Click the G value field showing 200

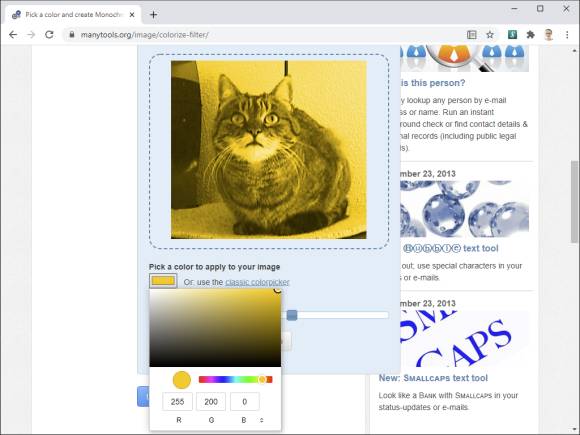point(211,402)
